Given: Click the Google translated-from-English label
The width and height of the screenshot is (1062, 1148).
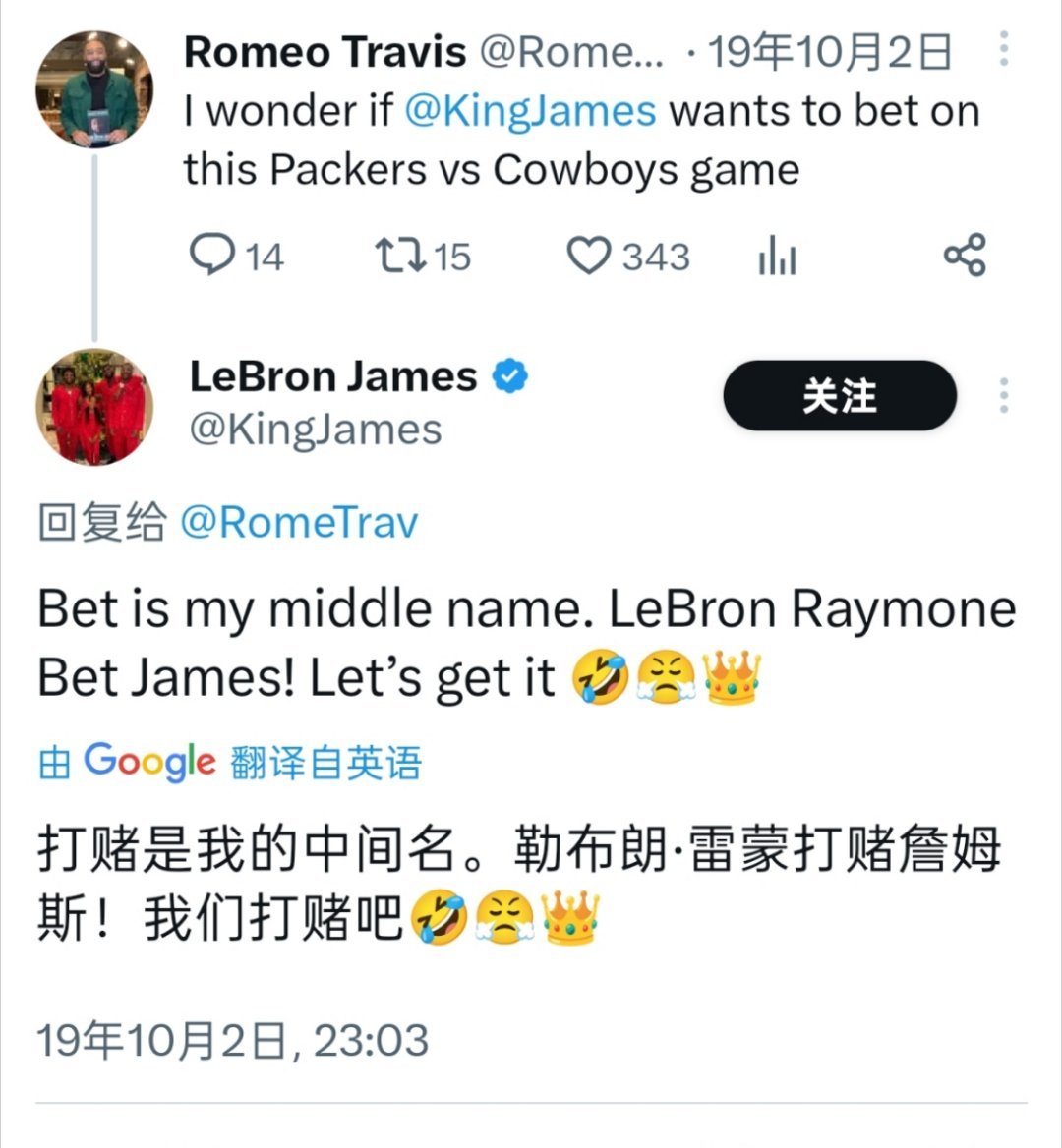Looking at the screenshot, I should point(230,762).
